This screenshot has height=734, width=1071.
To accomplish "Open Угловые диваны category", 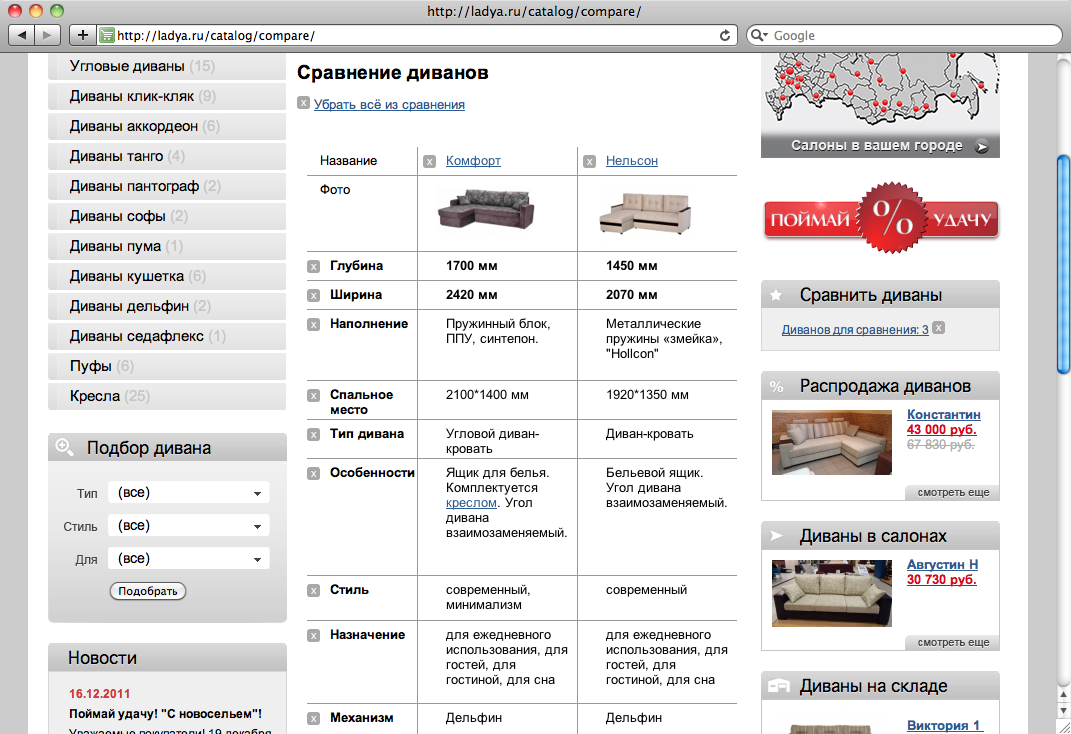I will pos(167,66).
